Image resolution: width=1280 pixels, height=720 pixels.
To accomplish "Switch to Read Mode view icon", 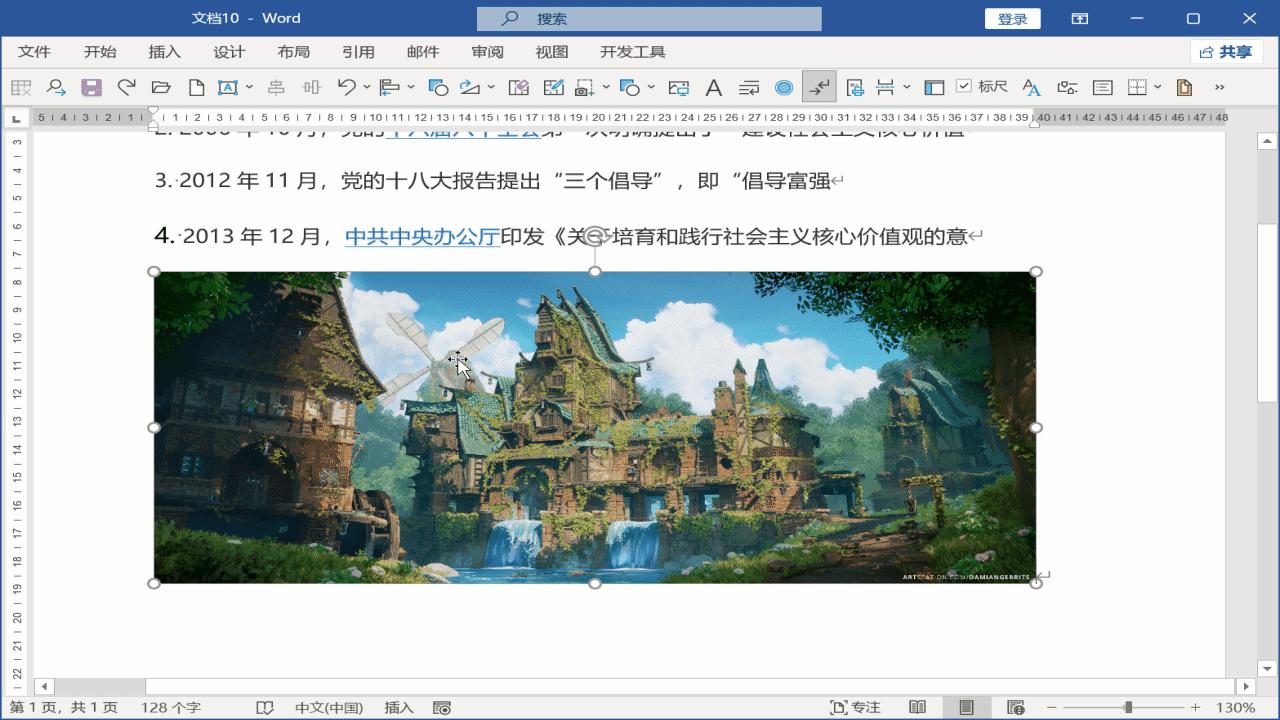I will [917, 708].
